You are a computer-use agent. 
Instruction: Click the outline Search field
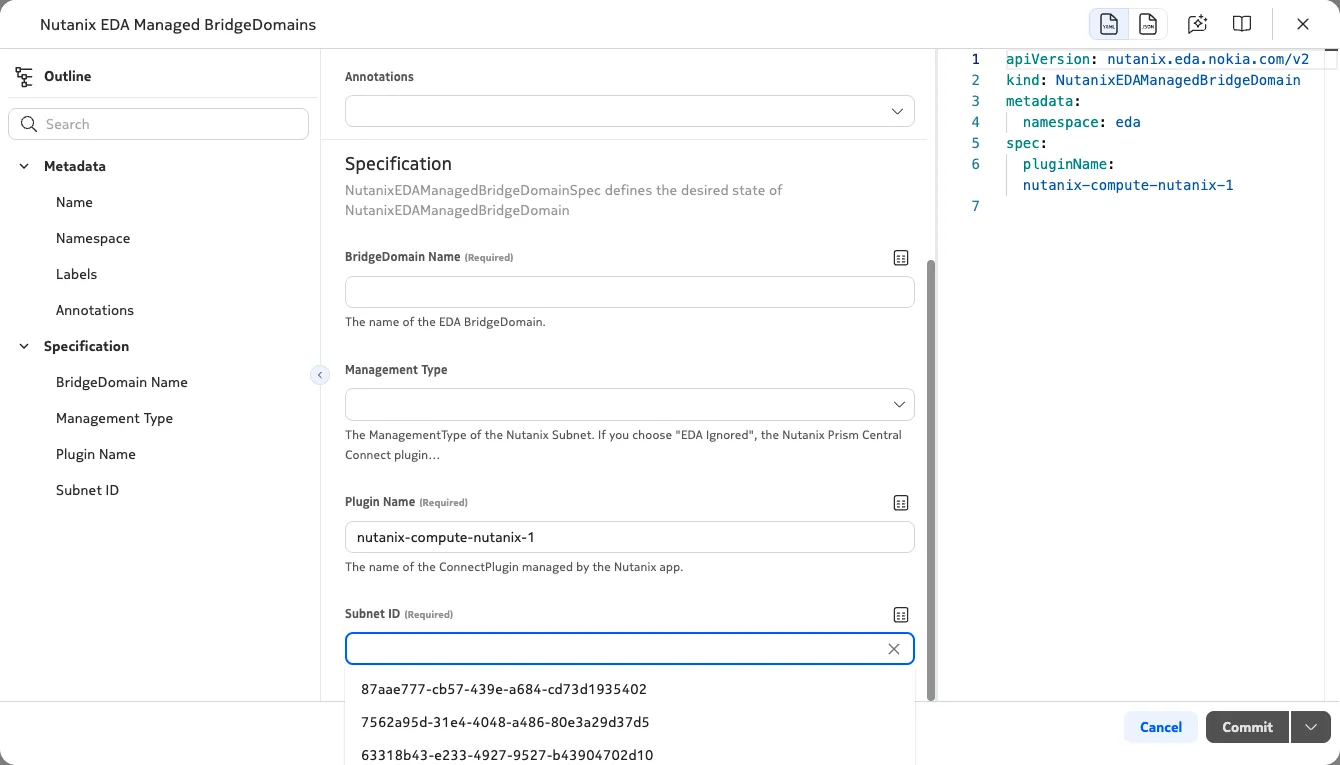(x=158, y=124)
